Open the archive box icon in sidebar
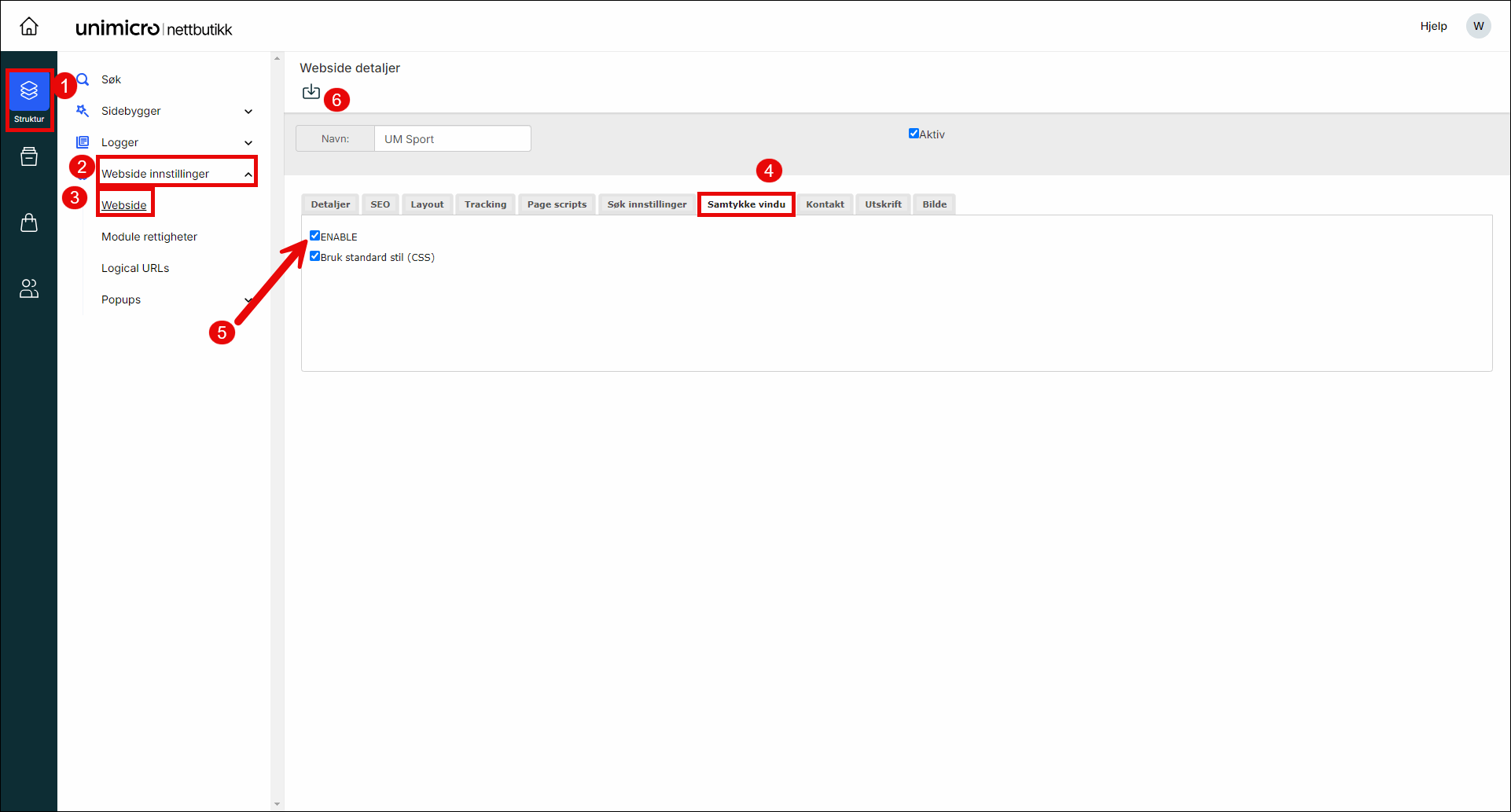 (x=29, y=157)
